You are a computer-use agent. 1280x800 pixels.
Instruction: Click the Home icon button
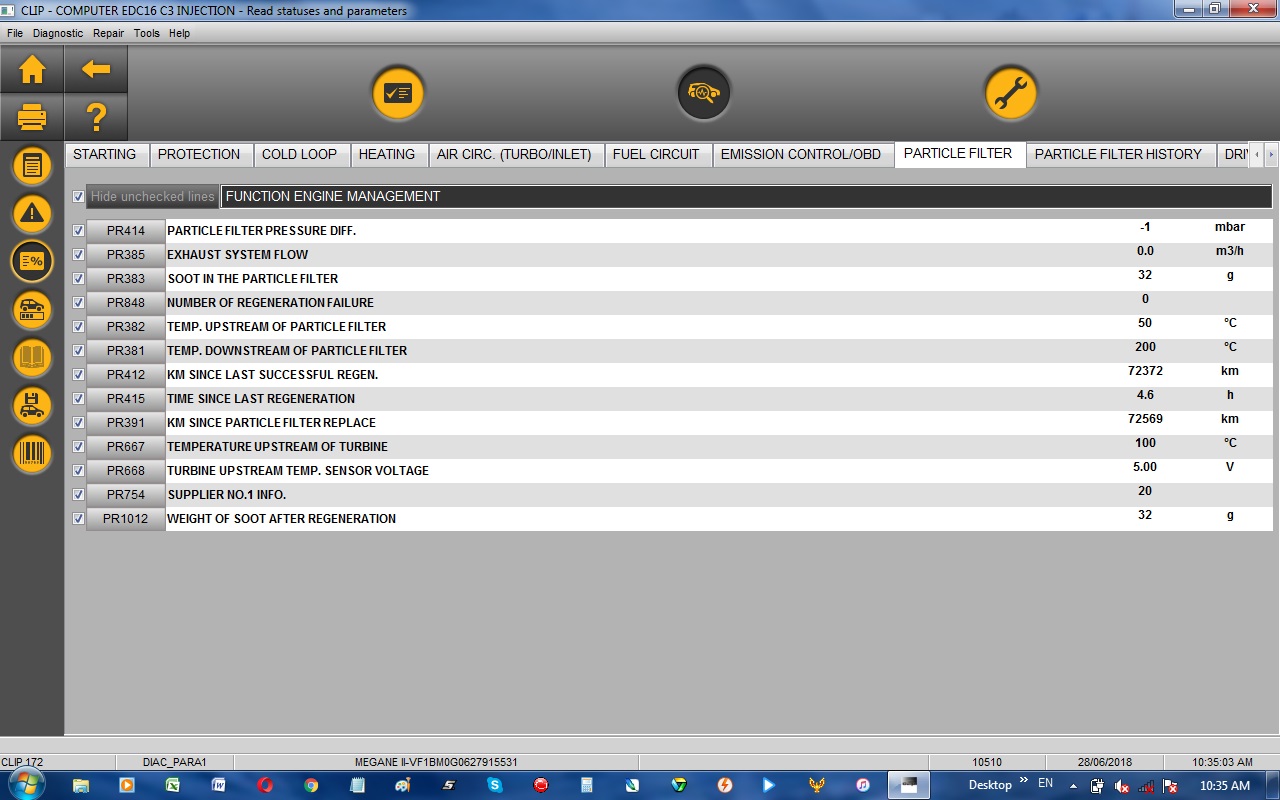[32, 70]
